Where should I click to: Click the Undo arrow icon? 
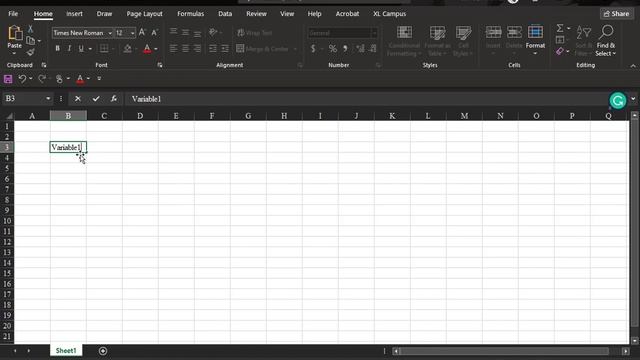pyautogui.click(x=22, y=79)
